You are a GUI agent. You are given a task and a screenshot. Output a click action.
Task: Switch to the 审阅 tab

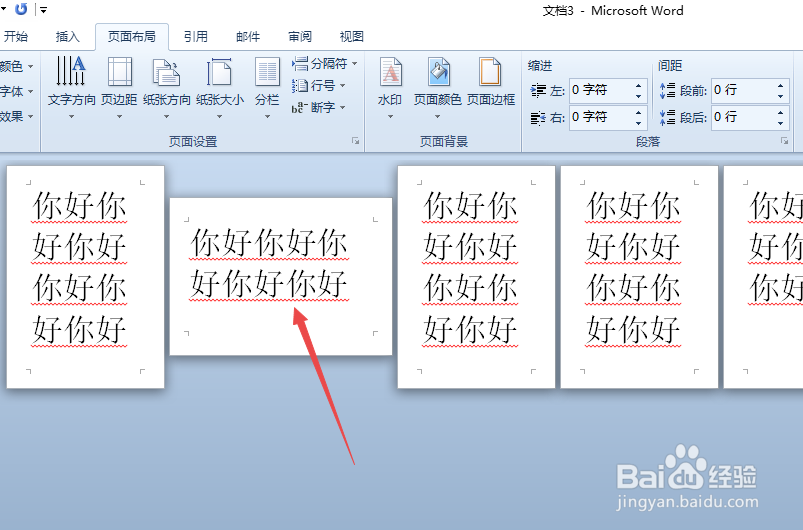coord(300,36)
